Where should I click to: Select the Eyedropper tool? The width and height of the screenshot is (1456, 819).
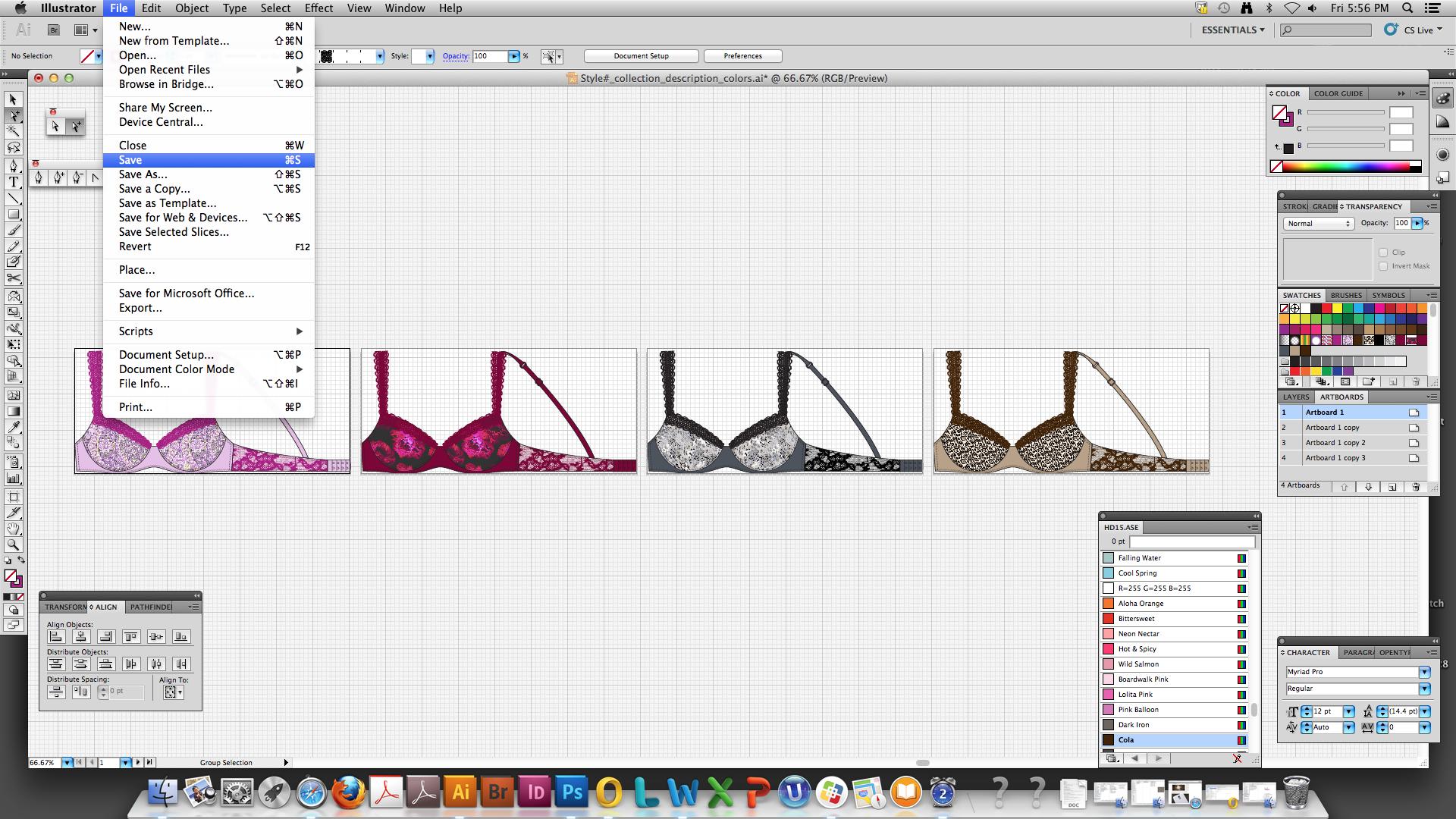point(14,427)
